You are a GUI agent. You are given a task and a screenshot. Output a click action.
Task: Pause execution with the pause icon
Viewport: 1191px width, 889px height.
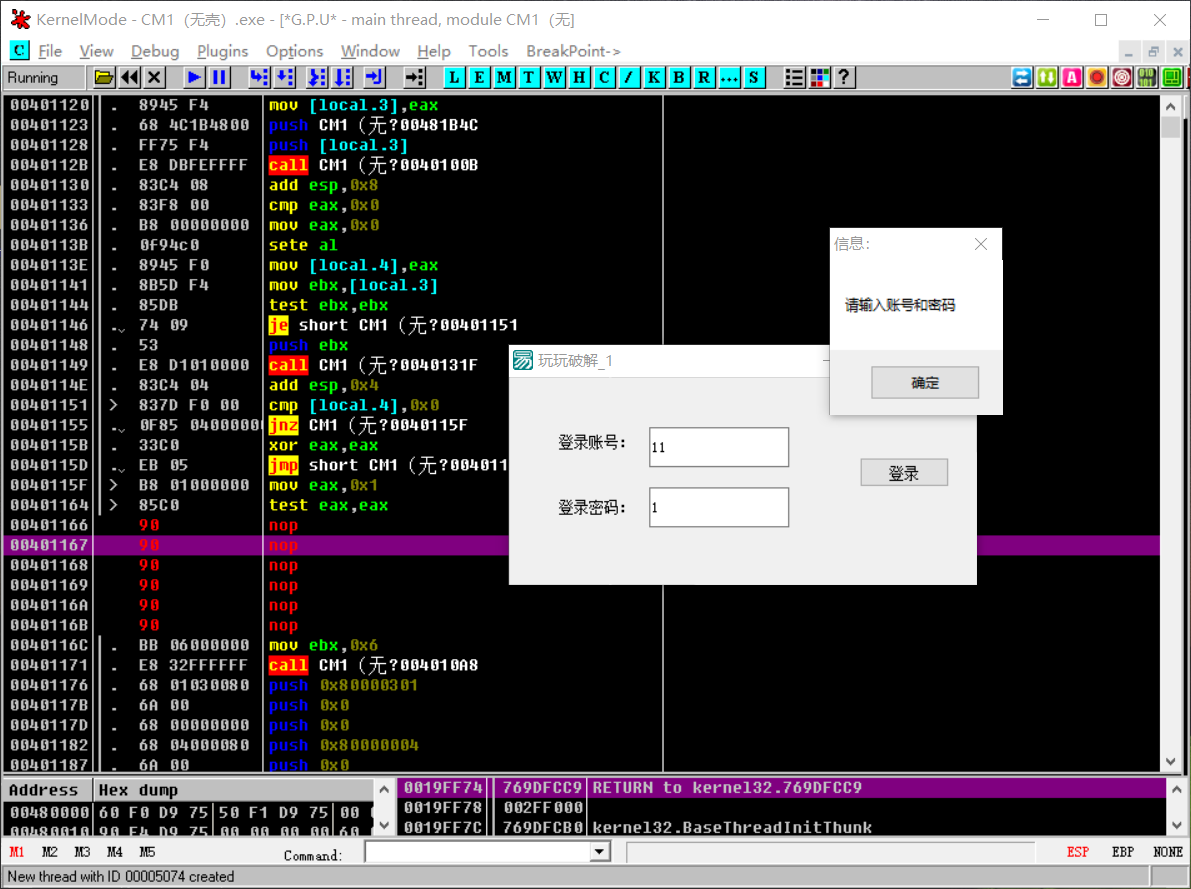tap(219, 77)
